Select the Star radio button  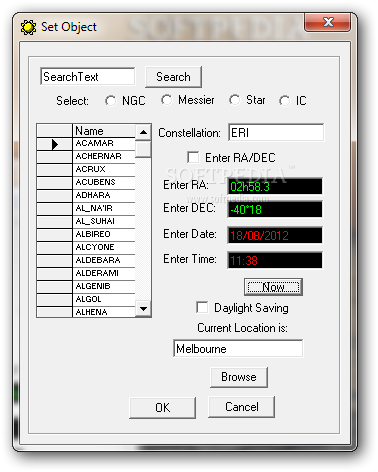click(x=234, y=100)
